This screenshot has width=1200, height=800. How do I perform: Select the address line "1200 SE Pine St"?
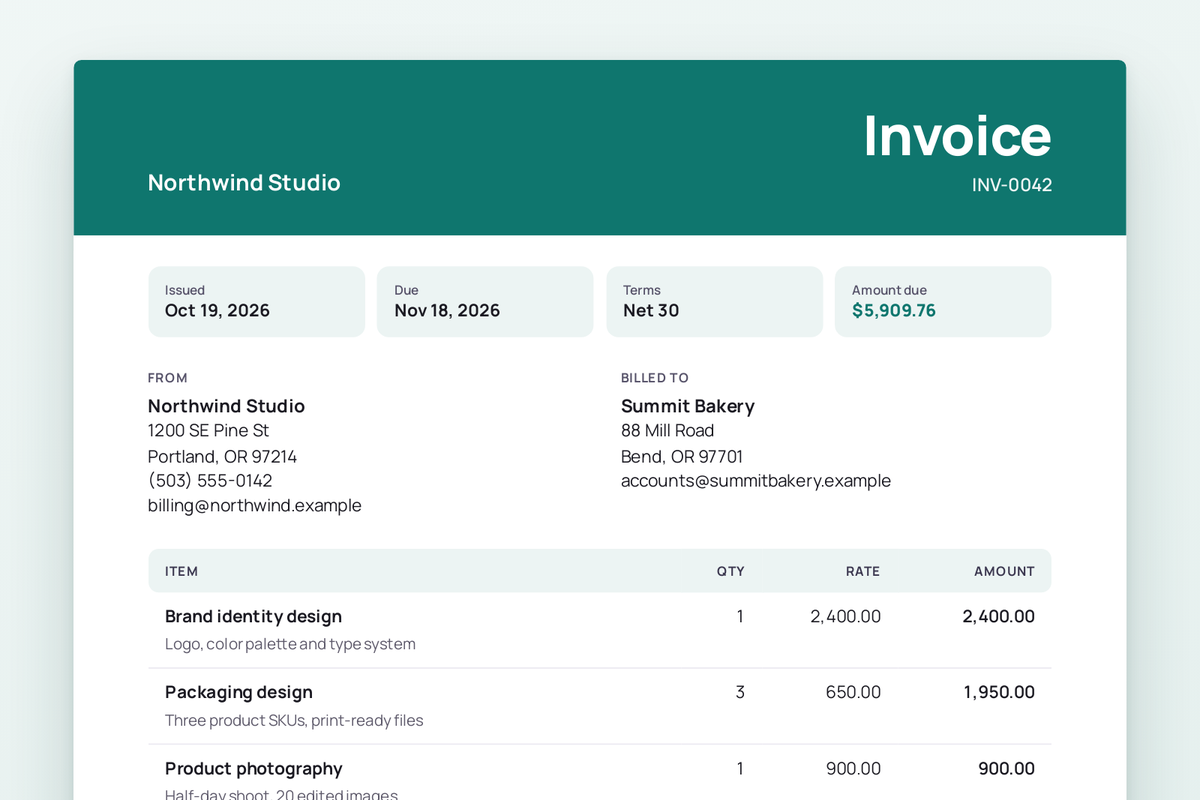208,431
